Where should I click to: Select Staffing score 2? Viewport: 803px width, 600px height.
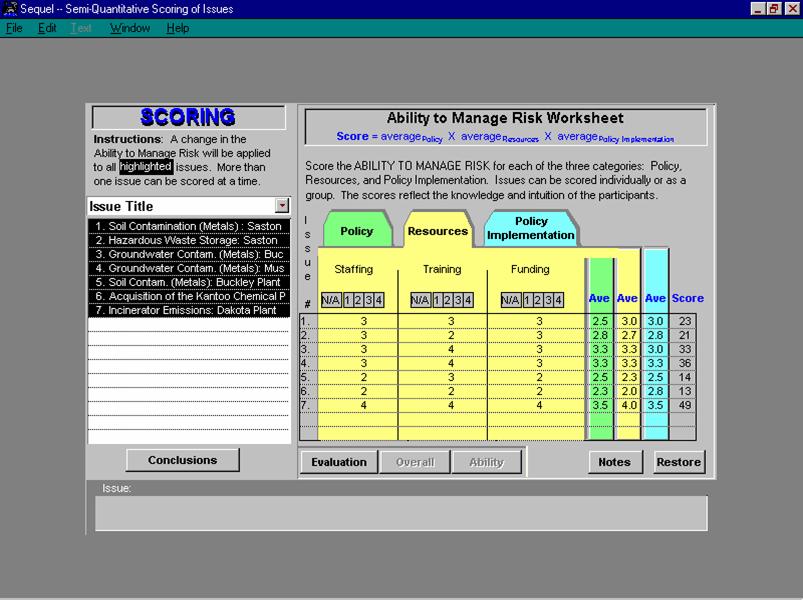pos(358,300)
